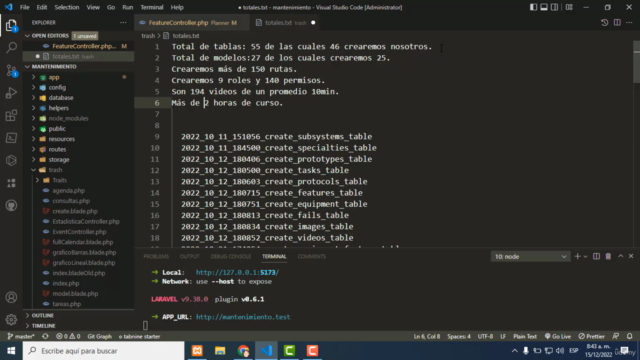The width and height of the screenshot is (640, 360).
Task: Open XAMPP icon in taskbar
Action: click(x=197, y=351)
